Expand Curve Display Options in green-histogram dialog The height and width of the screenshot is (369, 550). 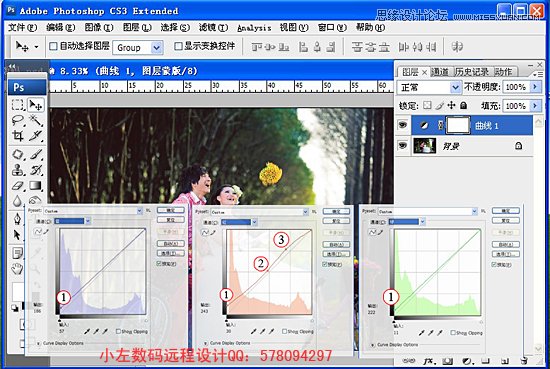tap(373, 345)
